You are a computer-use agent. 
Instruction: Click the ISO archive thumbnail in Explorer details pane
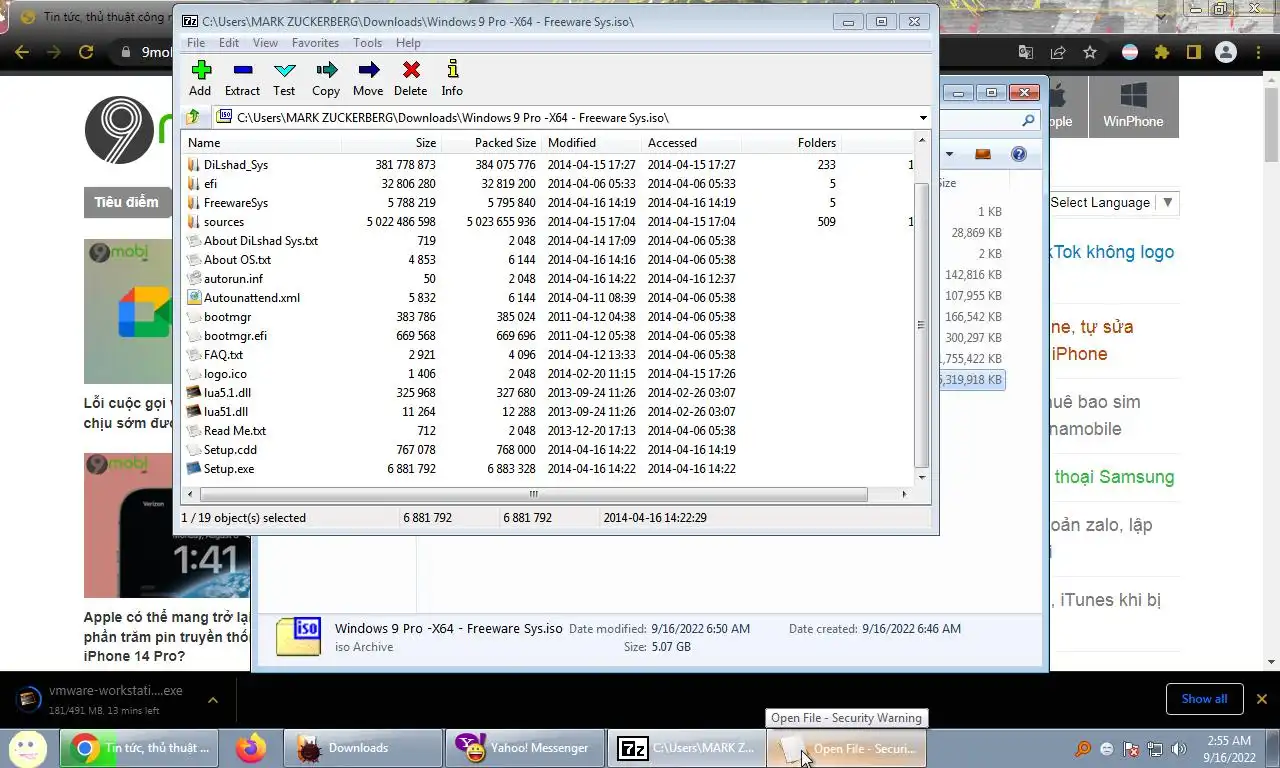(x=298, y=636)
